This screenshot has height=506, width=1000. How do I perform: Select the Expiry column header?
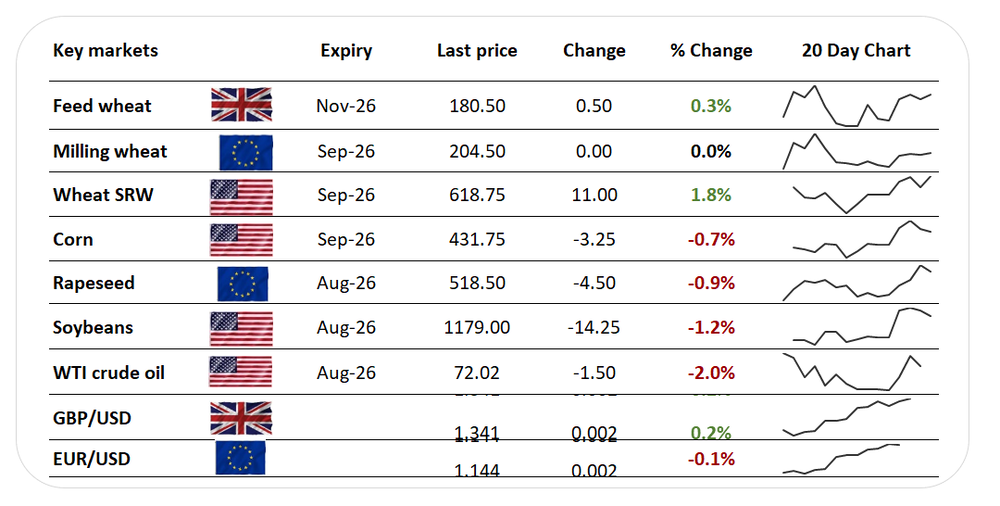tap(346, 51)
